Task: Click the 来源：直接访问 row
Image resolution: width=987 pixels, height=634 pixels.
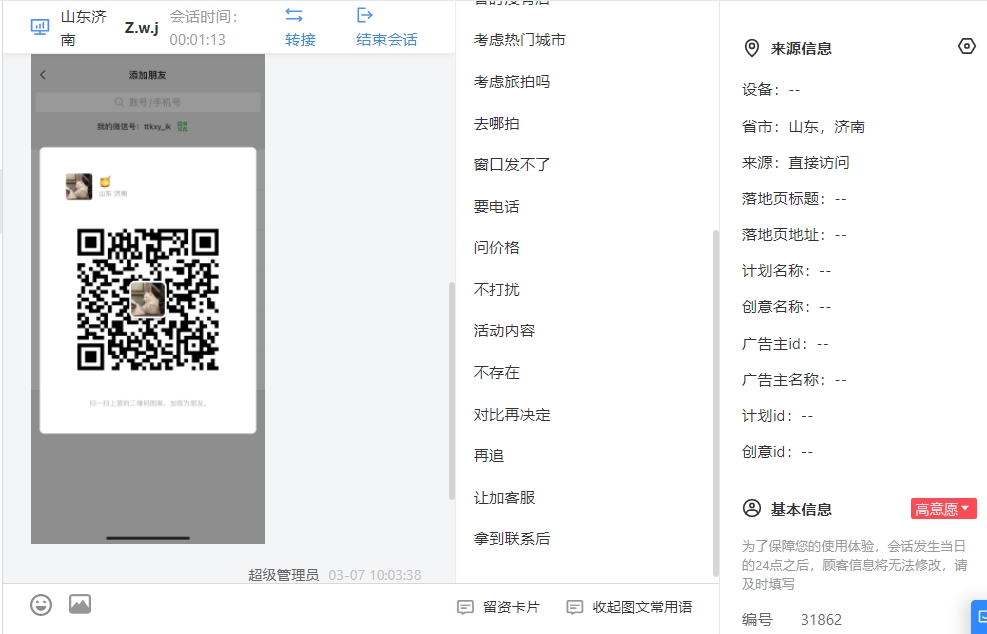Action: click(796, 163)
